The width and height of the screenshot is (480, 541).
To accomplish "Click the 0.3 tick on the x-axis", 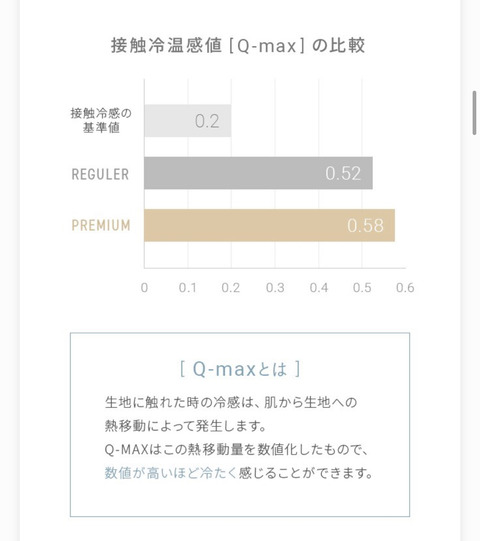I will click(x=275, y=288).
